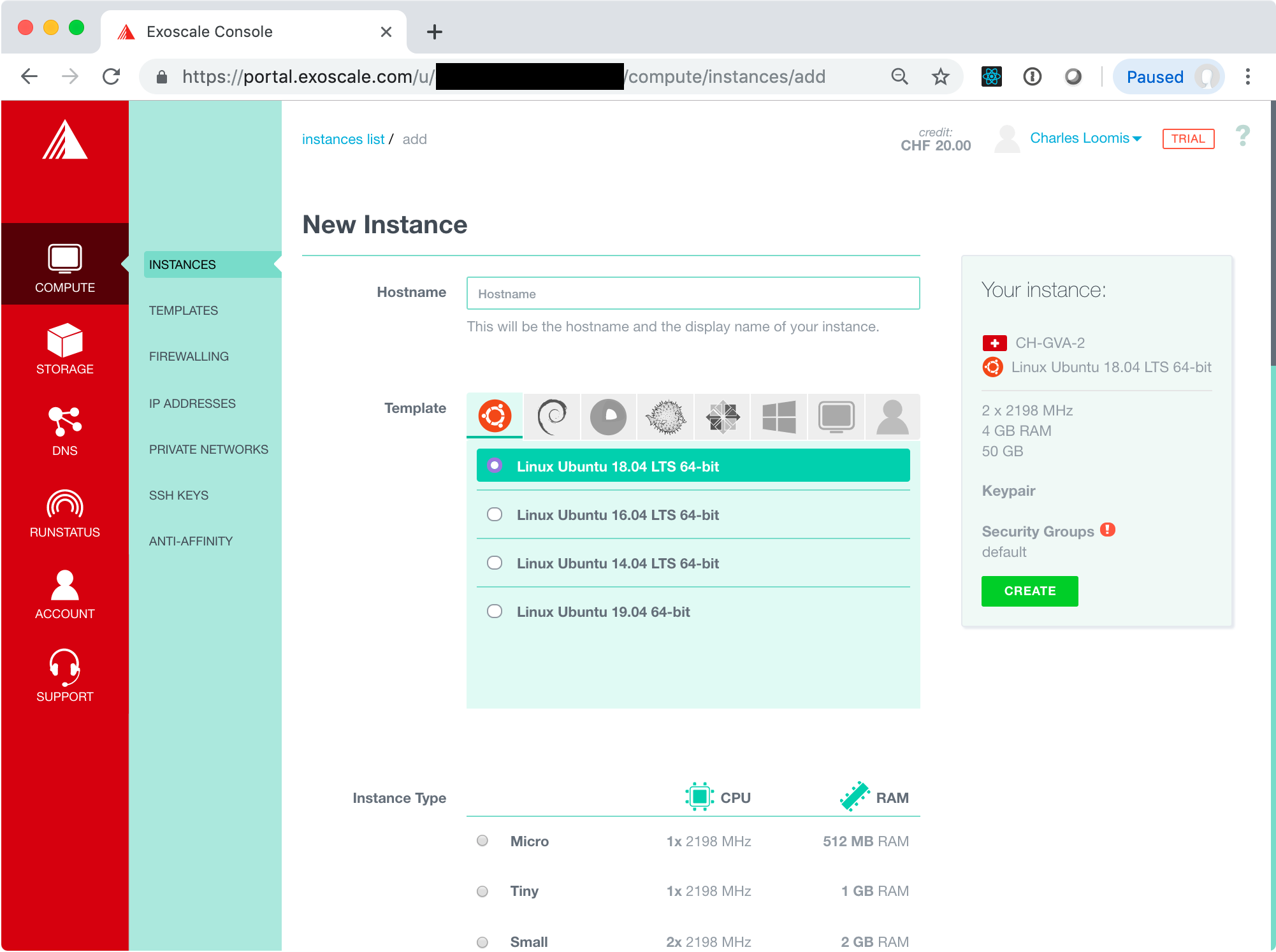The image size is (1276, 952).
Task: Open the Firewalling menu item
Action: (189, 356)
